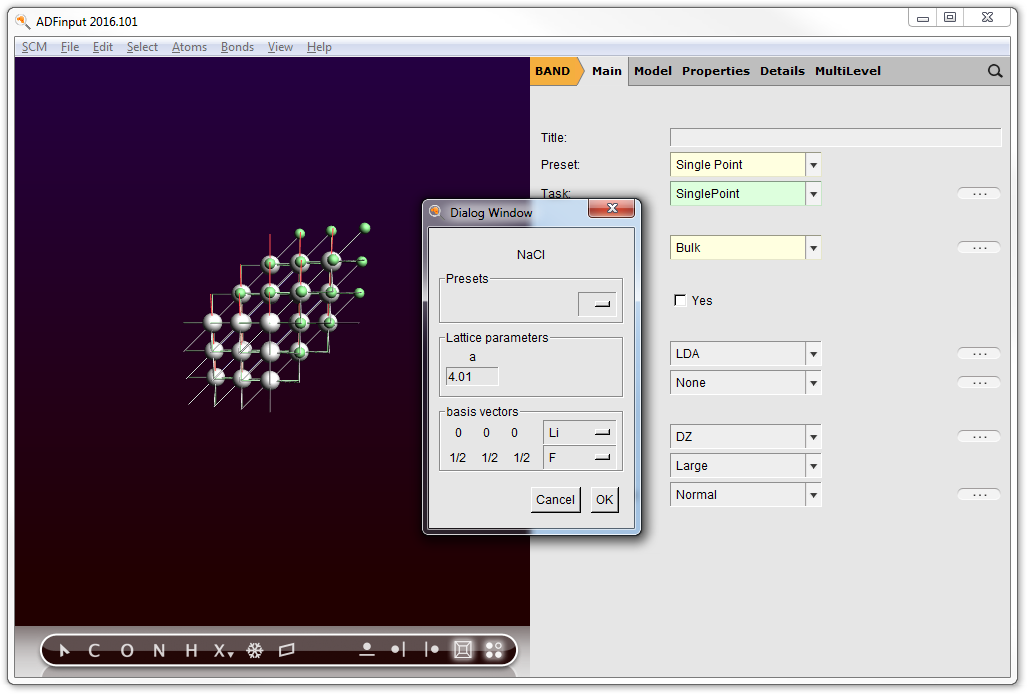1028x694 pixels.
Task: Choose the Nitrogen (N) atom tool
Action: tap(159, 650)
